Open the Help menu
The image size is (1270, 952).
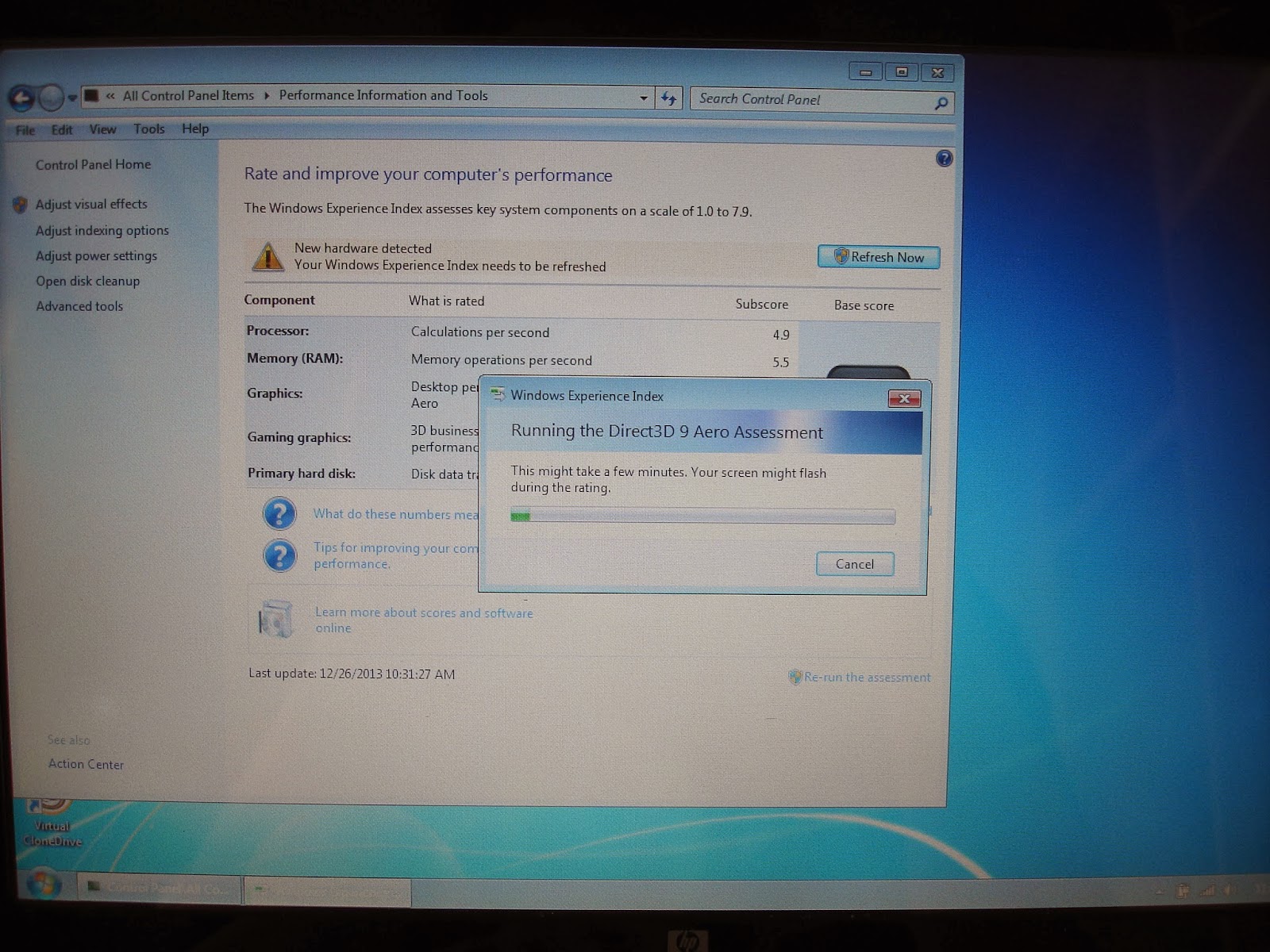[195, 129]
